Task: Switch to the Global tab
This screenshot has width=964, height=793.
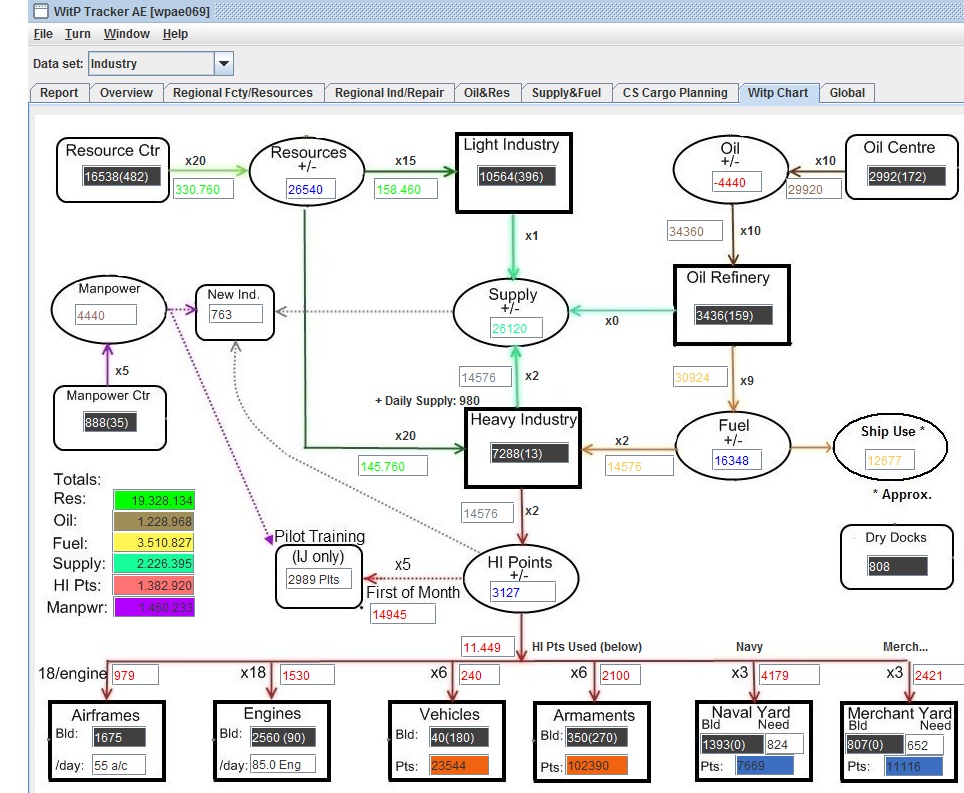Action: 847,93
